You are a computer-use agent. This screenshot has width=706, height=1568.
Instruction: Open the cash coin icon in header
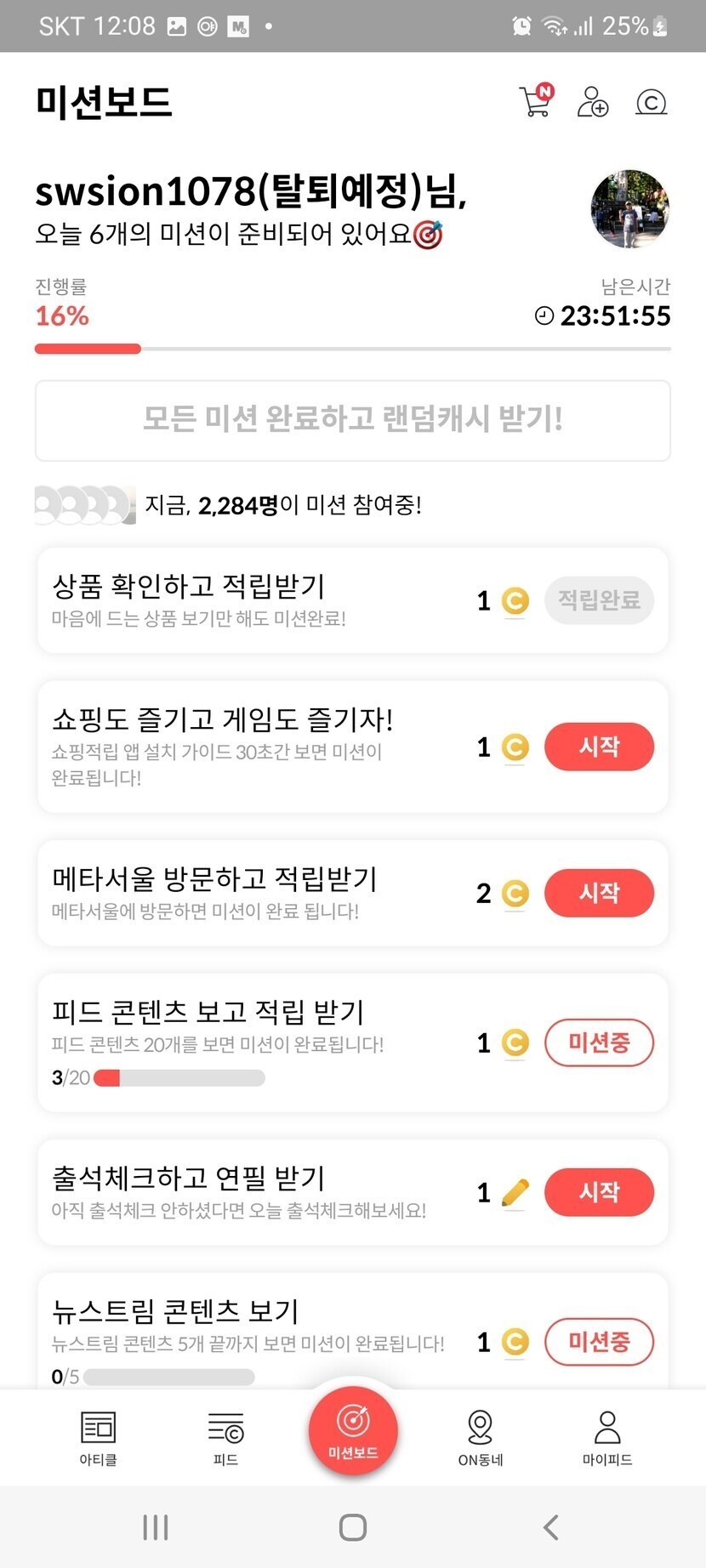coord(651,103)
